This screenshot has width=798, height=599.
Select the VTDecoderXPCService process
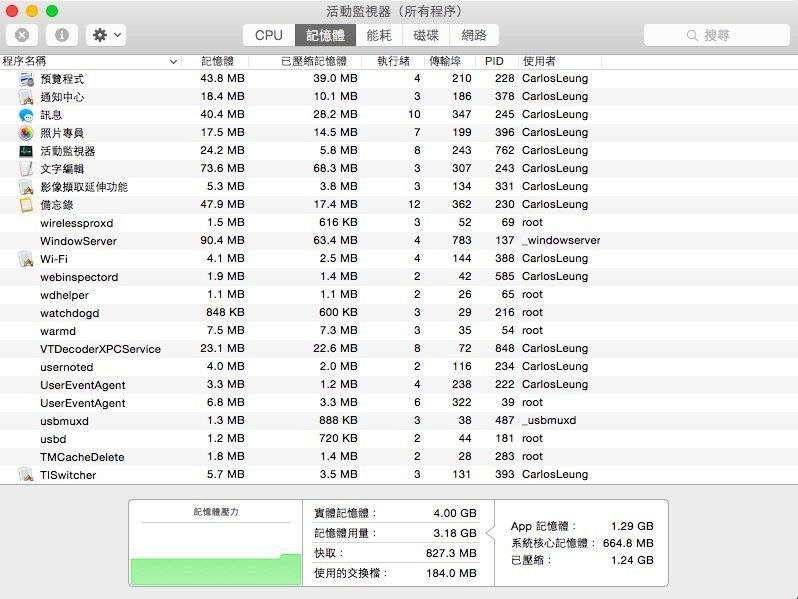[399, 349]
